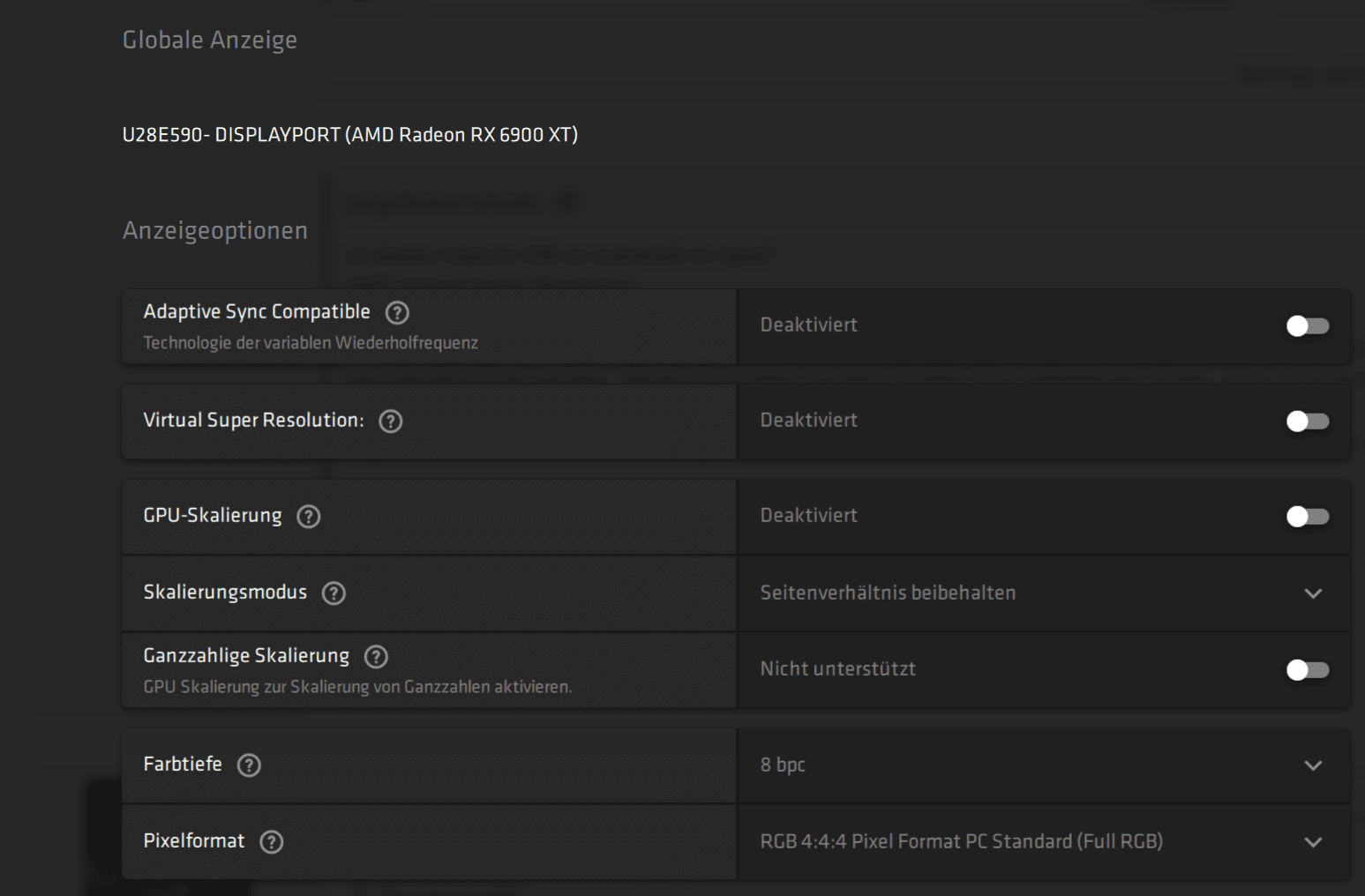
Task: Enable the Adaptive Sync Compatible toggle
Action: (1307, 326)
